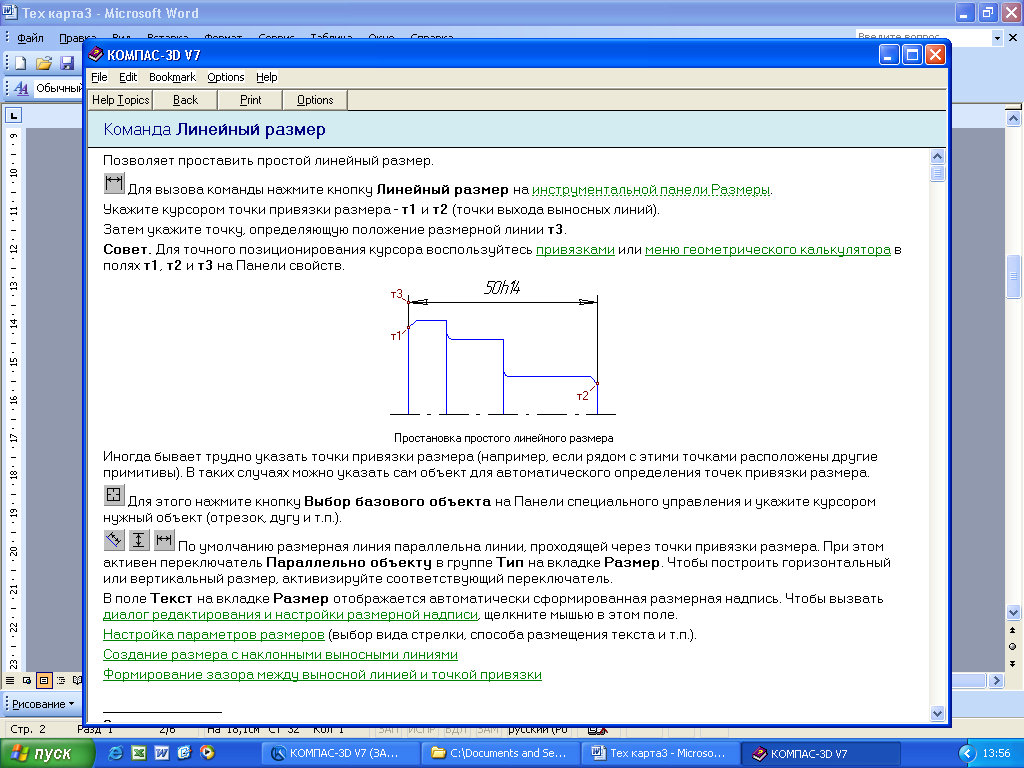
Task: Click help window scrollbar down arrow
Action: pos(937,713)
